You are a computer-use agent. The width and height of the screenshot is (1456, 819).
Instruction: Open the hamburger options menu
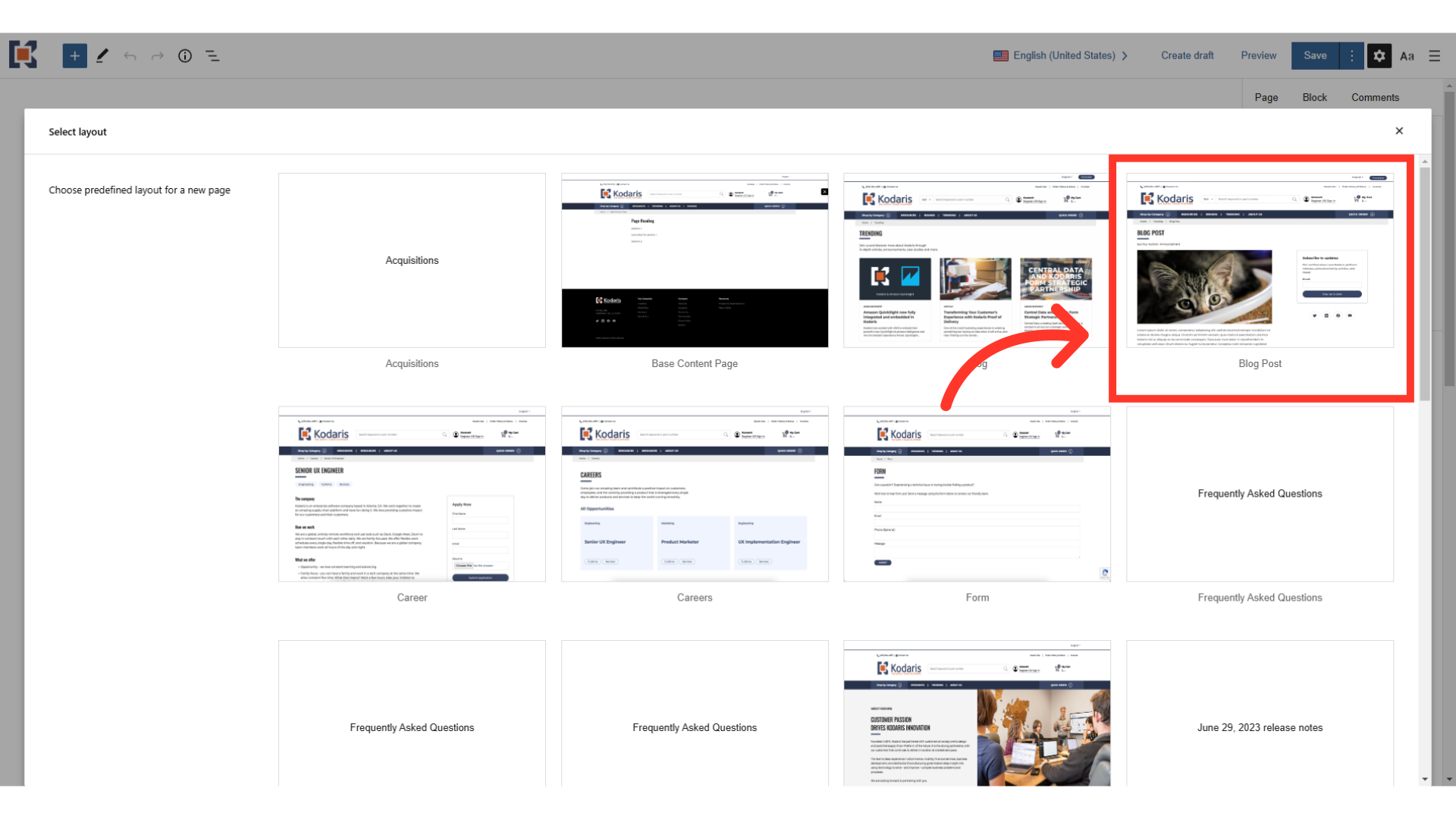click(1434, 55)
